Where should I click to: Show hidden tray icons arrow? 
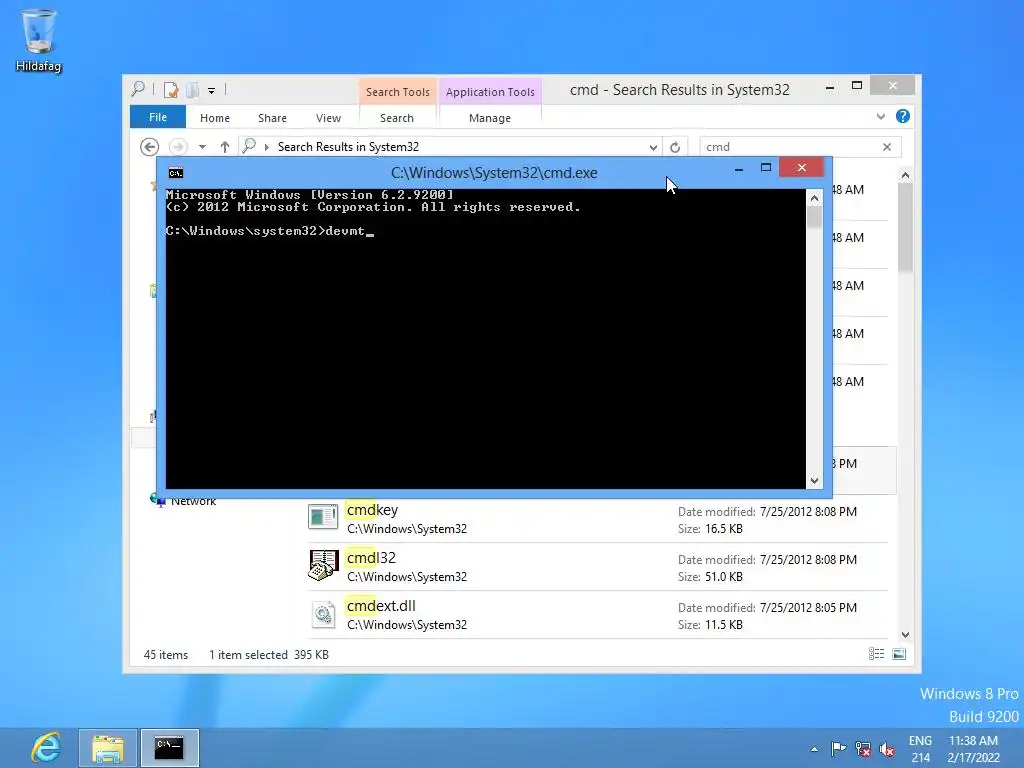click(x=814, y=749)
